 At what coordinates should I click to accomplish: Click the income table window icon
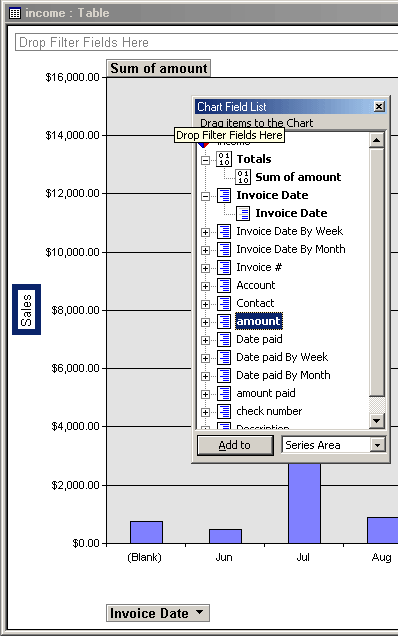tap(15, 13)
